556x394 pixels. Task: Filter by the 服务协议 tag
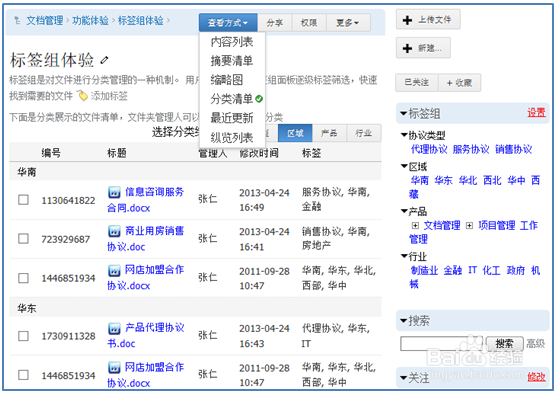click(471, 149)
